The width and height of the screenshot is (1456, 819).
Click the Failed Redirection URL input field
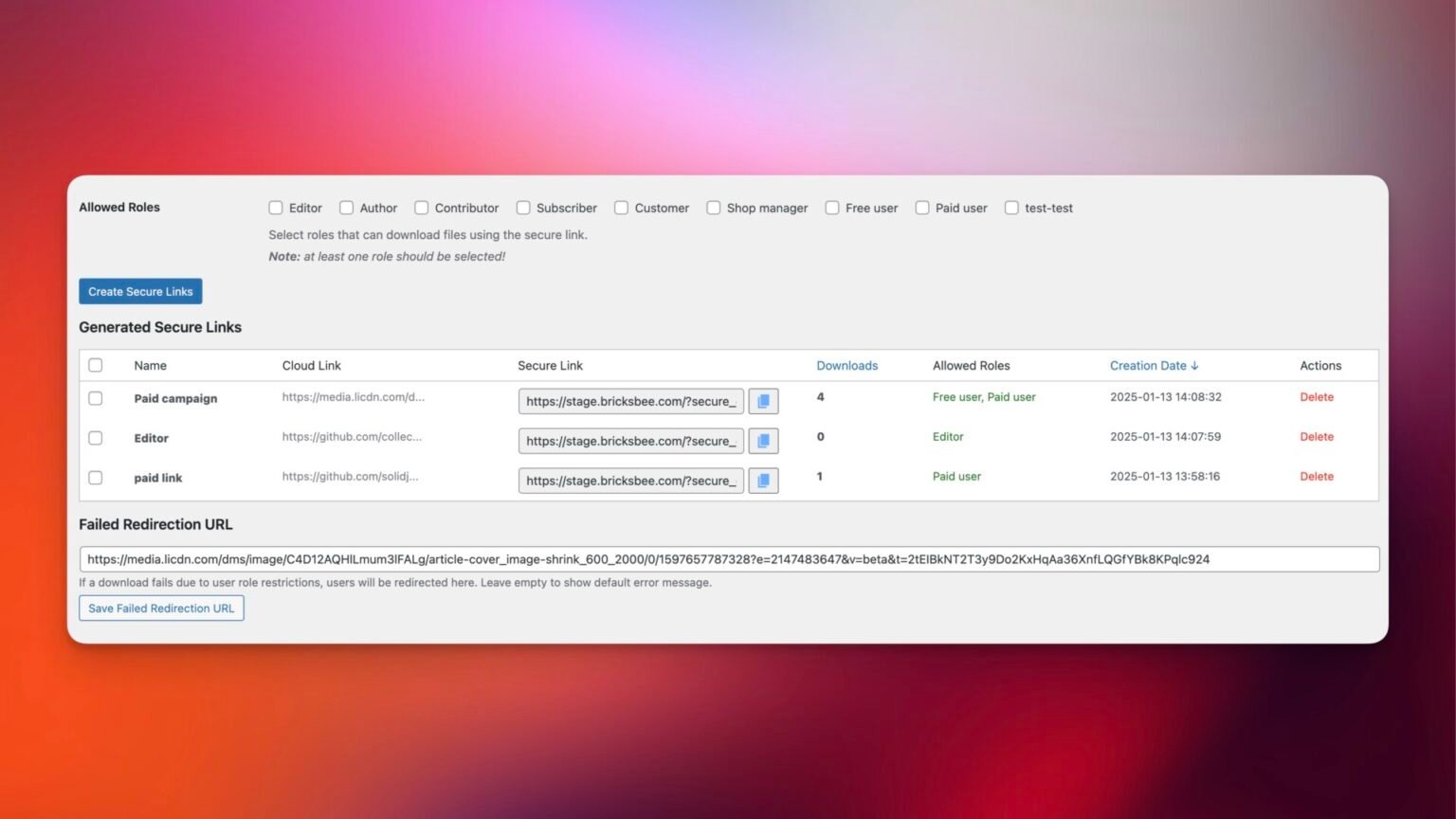pos(728,558)
